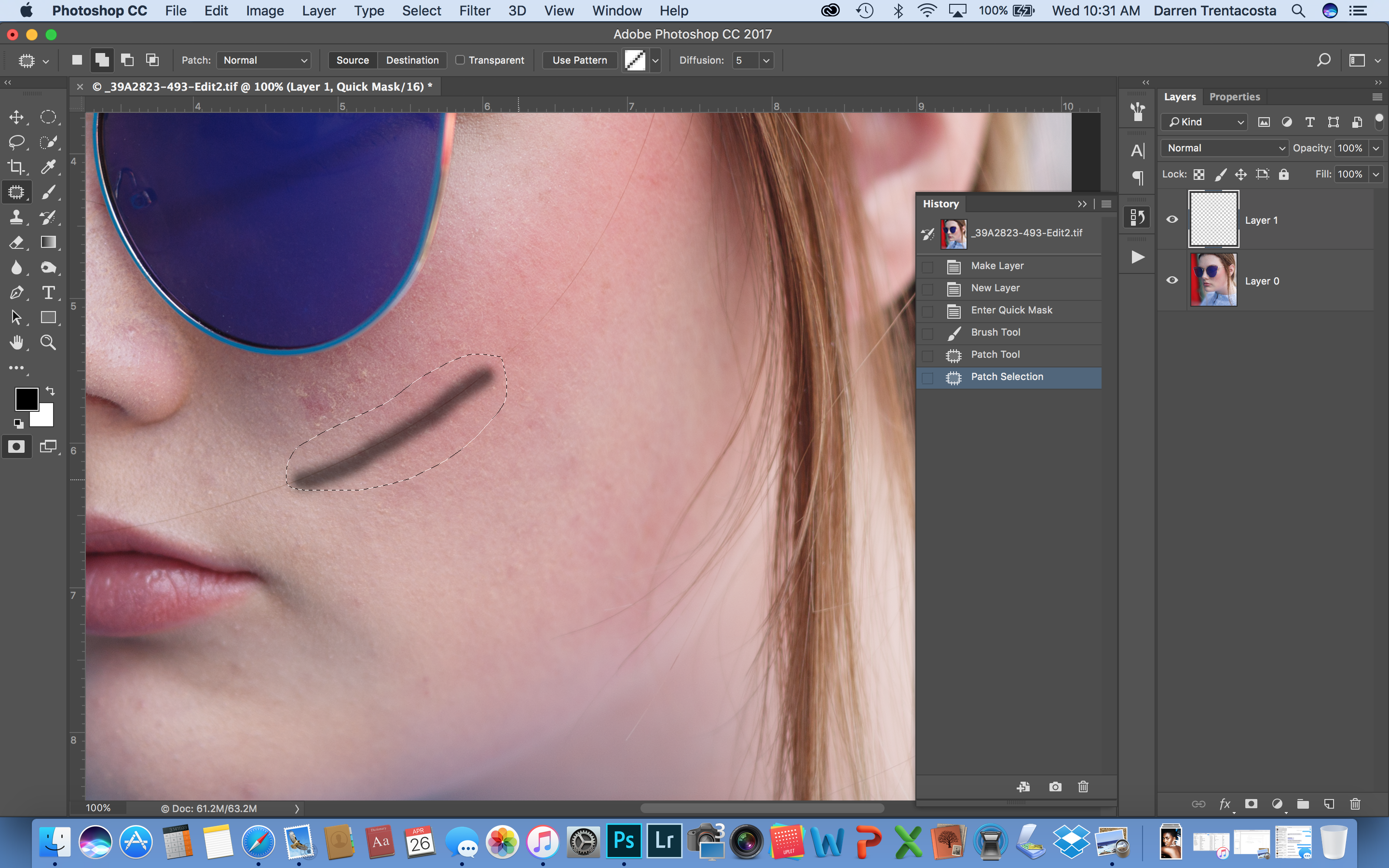Switch to the Properties tab
The height and width of the screenshot is (868, 1389).
tap(1234, 96)
